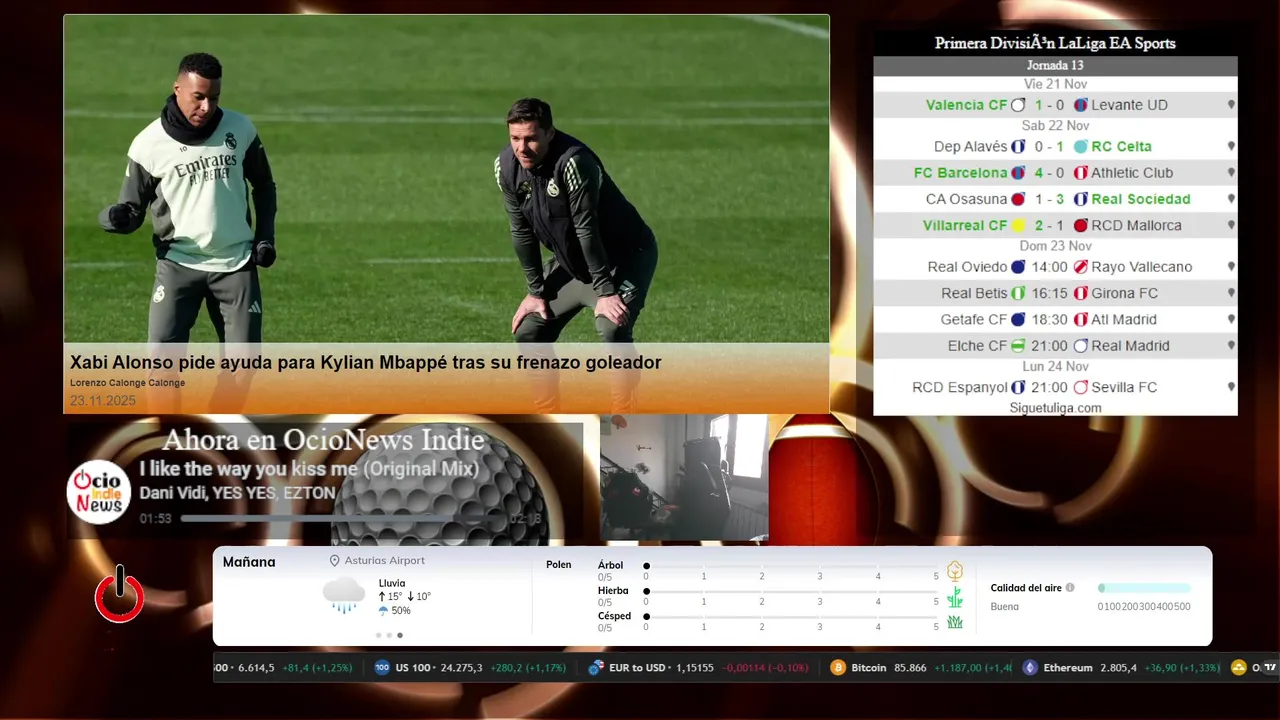Click the Asturias Airport location label
The image size is (1280, 720).
point(385,561)
